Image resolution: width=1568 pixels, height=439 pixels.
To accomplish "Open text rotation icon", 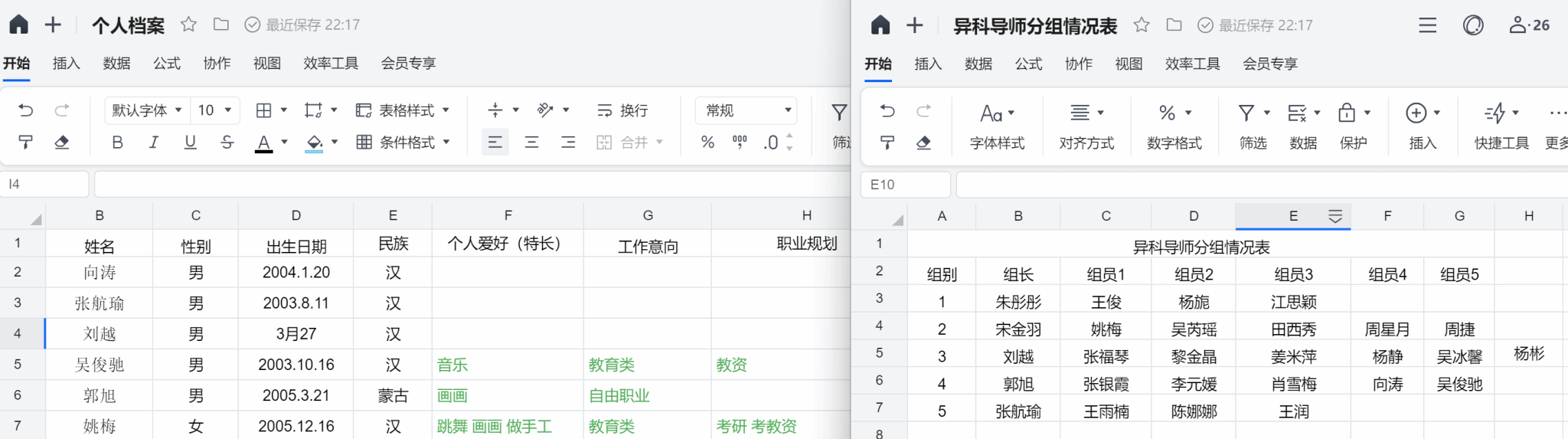I will pyautogui.click(x=545, y=110).
